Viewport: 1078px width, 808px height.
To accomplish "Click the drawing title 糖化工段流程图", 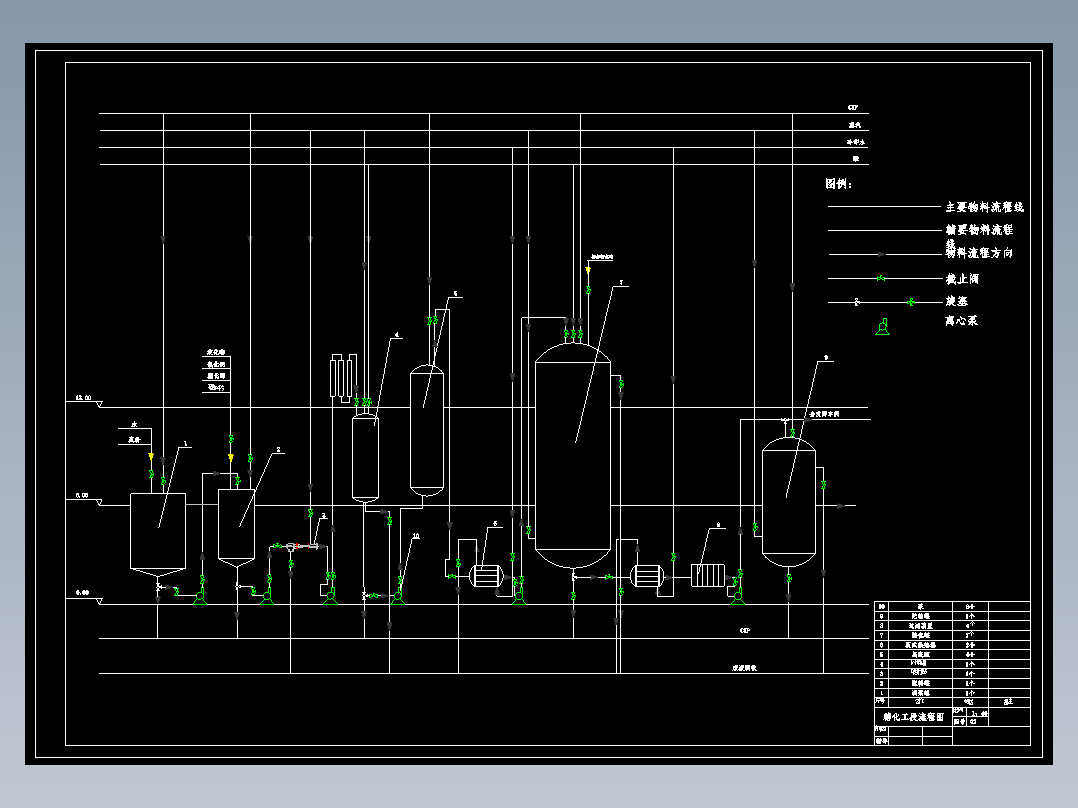I will pos(913,717).
